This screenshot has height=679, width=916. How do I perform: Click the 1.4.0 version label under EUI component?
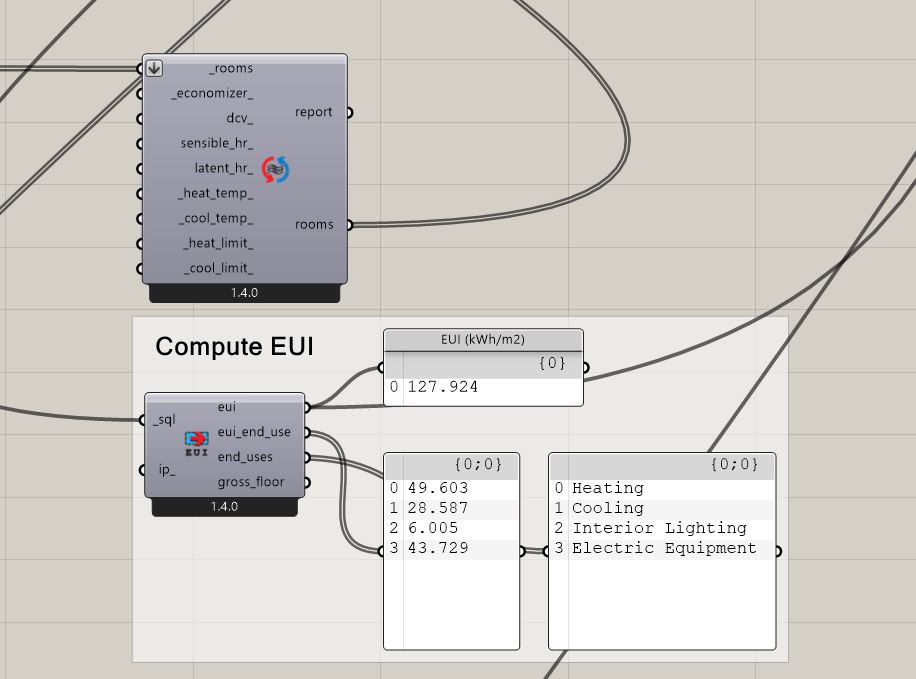point(224,507)
